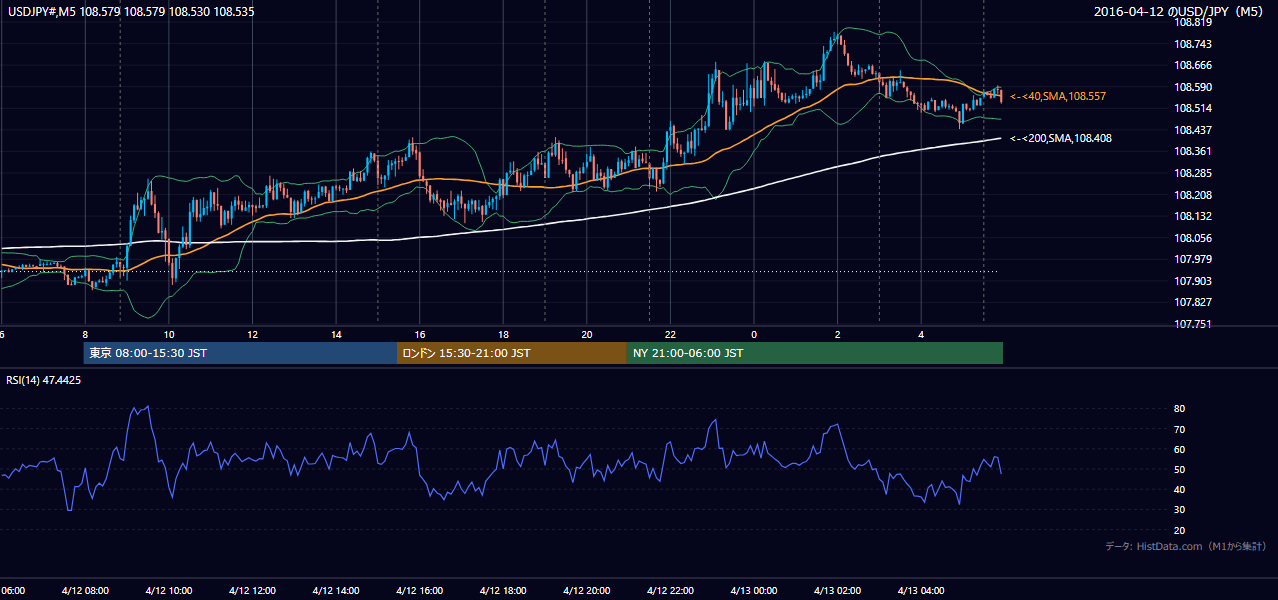Pick the RSI scale value 40
1278x600 pixels.
[x=1180, y=489]
